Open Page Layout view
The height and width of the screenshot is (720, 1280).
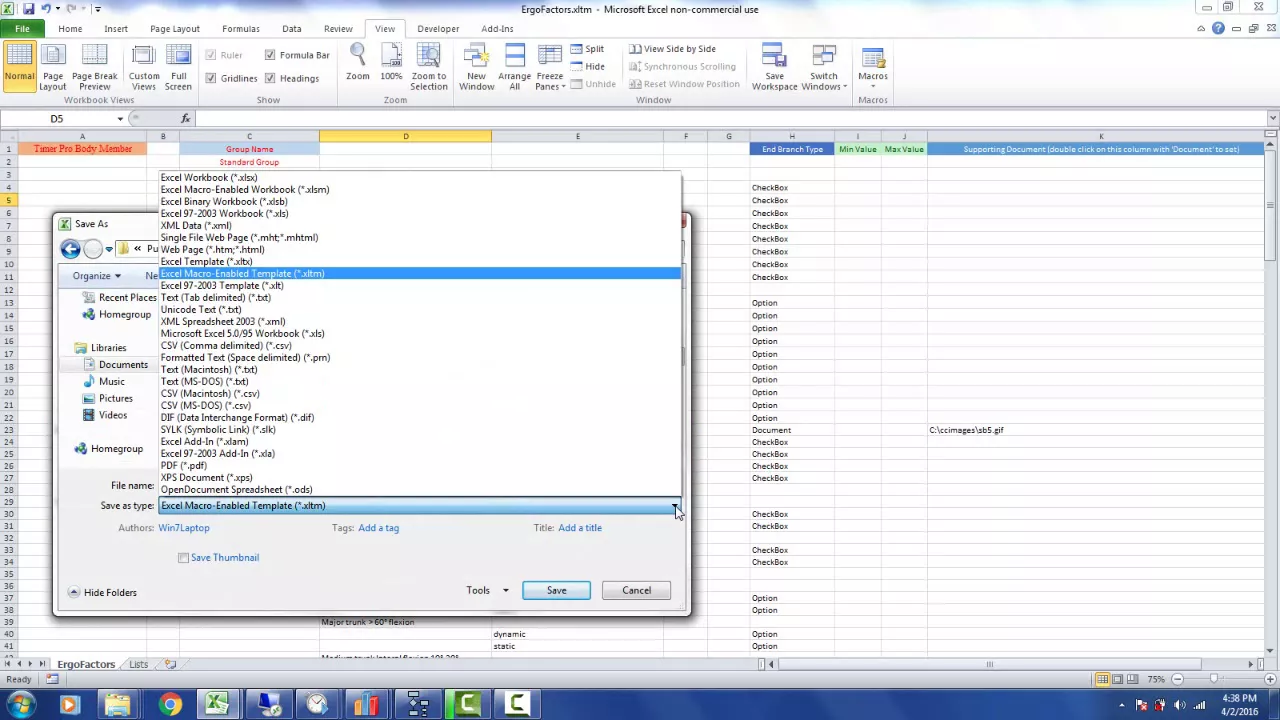click(x=53, y=67)
